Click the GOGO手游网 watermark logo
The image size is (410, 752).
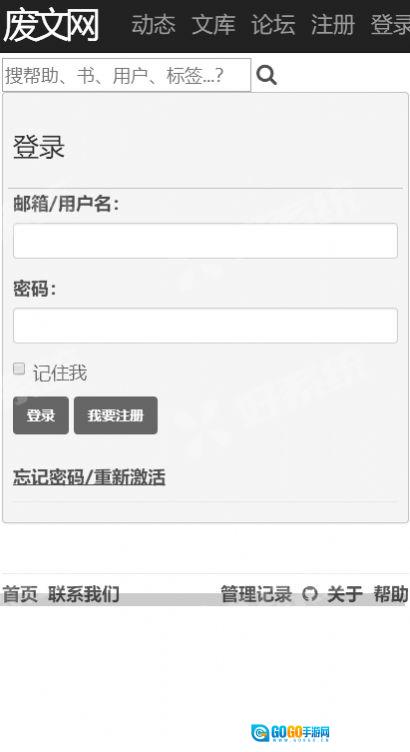coord(291,732)
